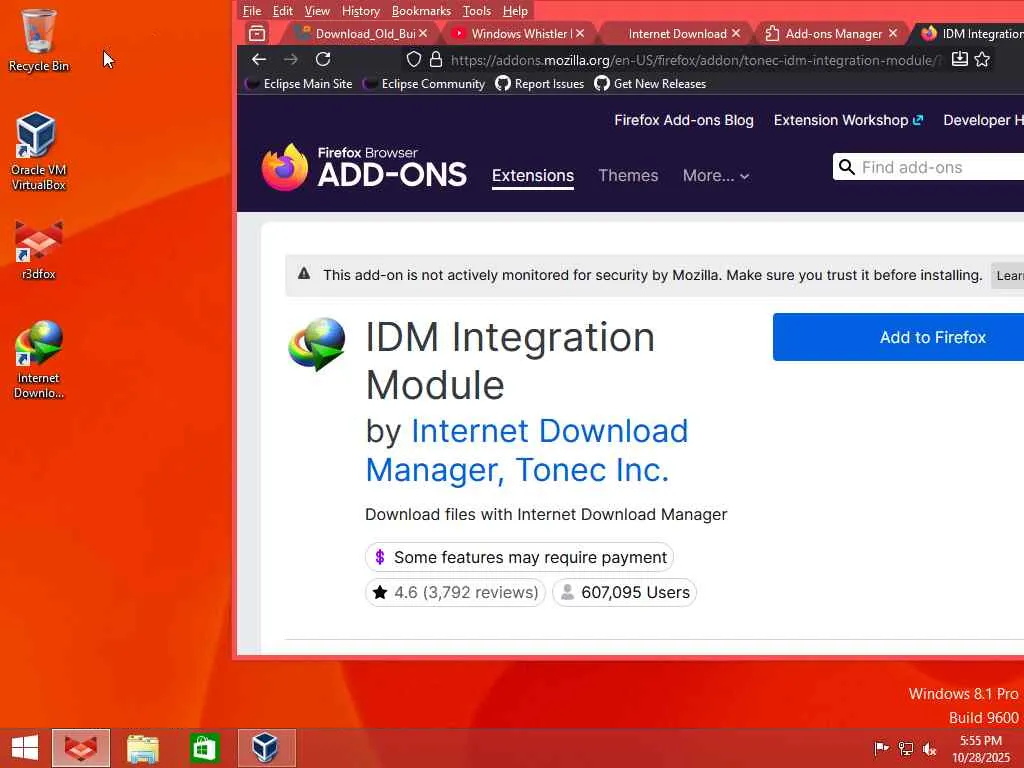Click the browser forward arrow
The width and height of the screenshot is (1024, 768).
point(291,59)
